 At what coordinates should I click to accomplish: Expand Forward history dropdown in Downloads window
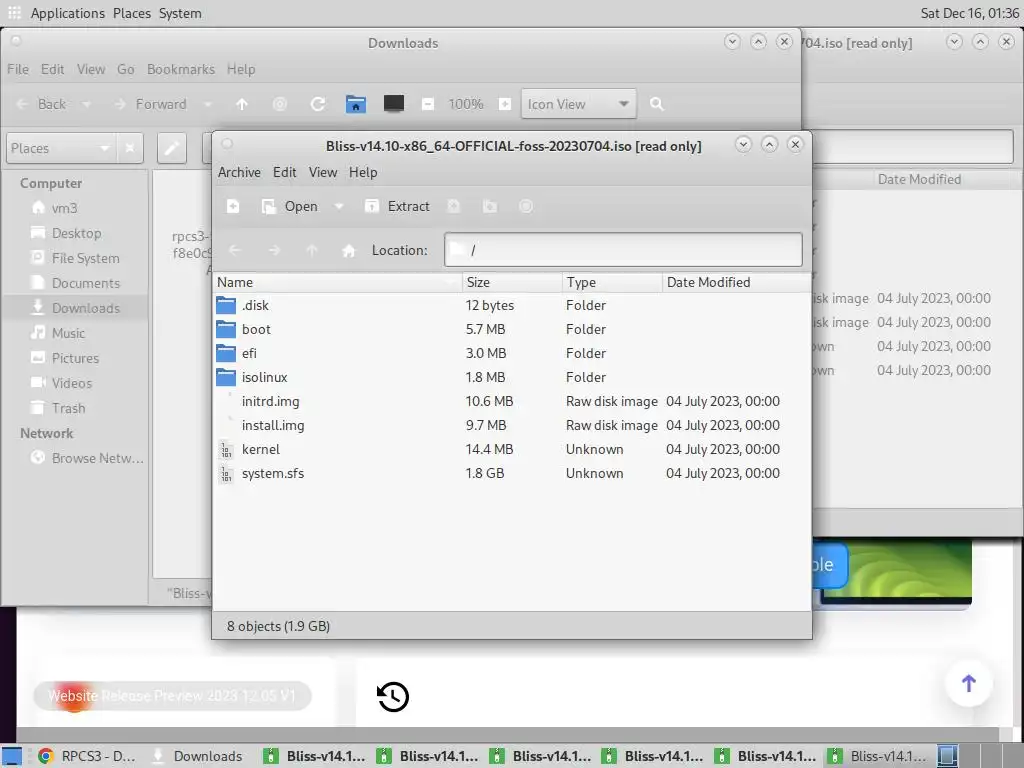coord(208,104)
